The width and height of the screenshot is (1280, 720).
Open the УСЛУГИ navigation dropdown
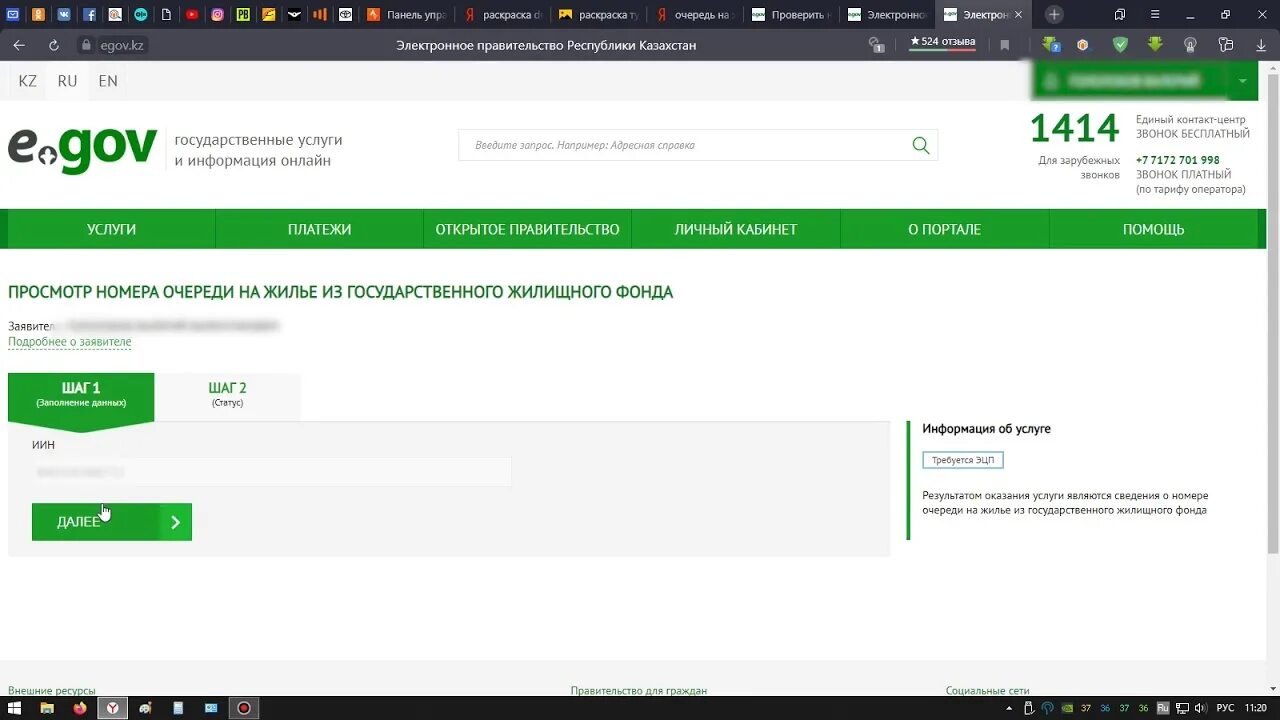click(111, 229)
